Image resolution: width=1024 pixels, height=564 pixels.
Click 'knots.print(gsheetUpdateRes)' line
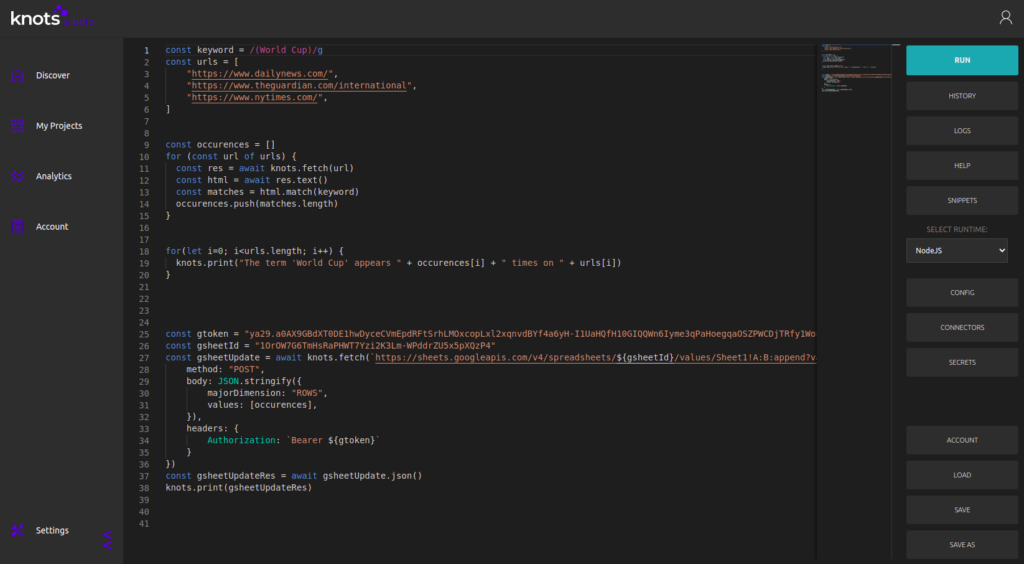click(x=238, y=487)
